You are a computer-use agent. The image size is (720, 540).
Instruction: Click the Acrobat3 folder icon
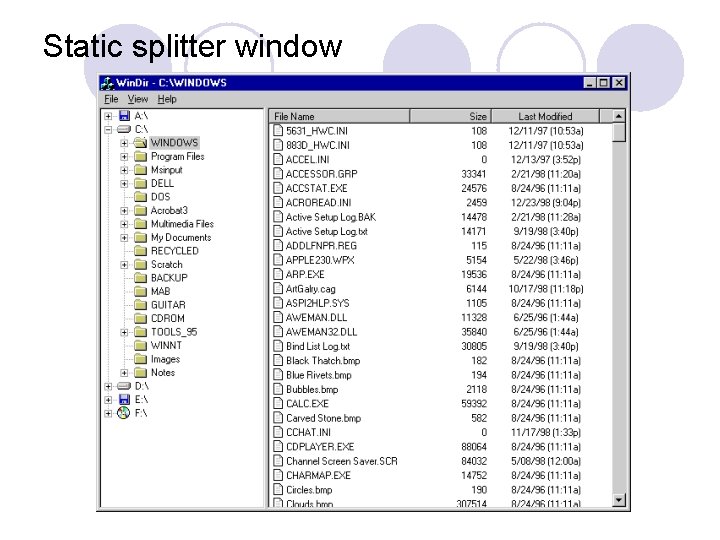coord(140,211)
